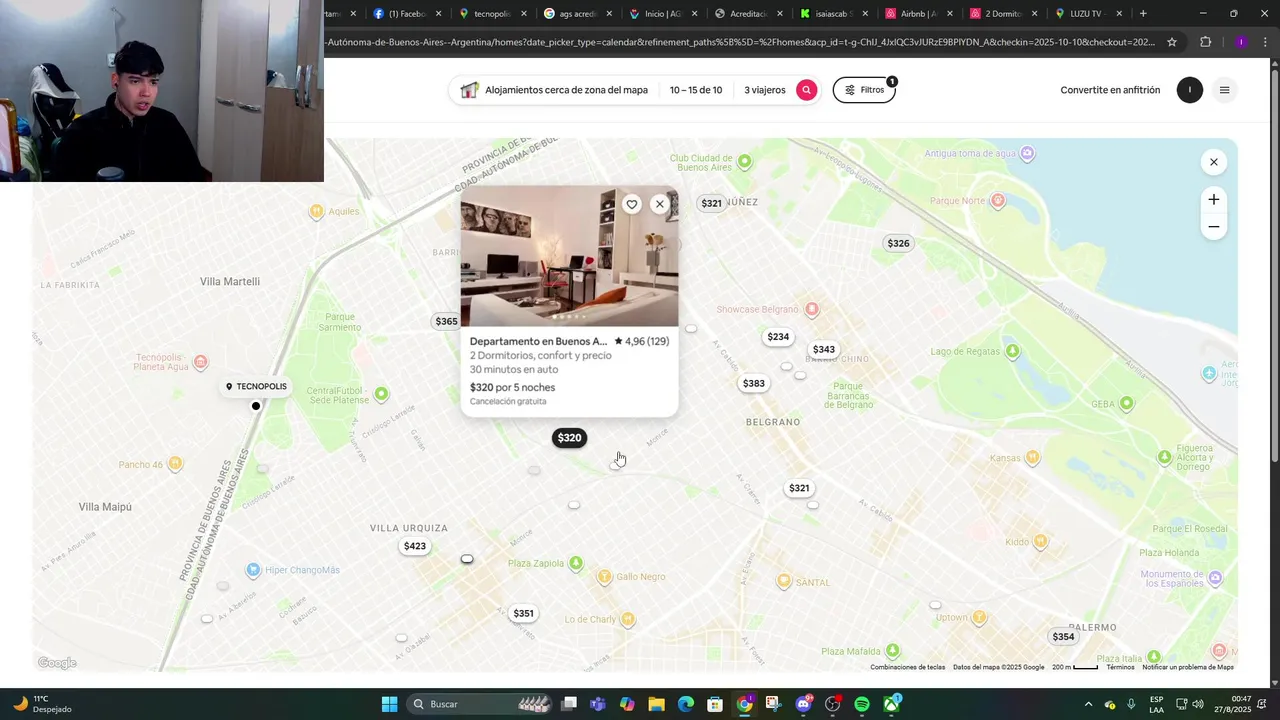Image resolution: width=1280 pixels, height=720 pixels.
Task: Click the Monumento de los Españoles icon
Action: 1216,578
